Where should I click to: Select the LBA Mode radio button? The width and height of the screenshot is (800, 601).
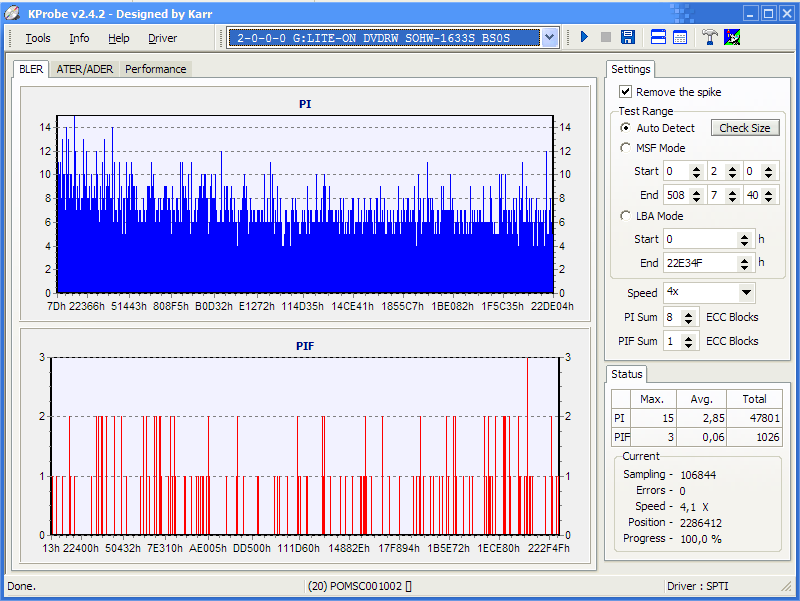pyautogui.click(x=625, y=216)
